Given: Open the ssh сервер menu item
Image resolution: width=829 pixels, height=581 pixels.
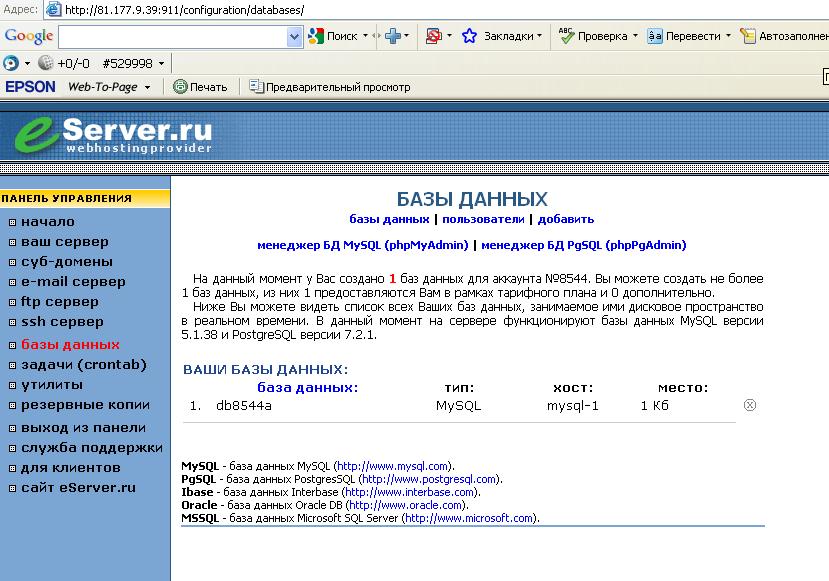Looking at the screenshot, I should [62, 322].
